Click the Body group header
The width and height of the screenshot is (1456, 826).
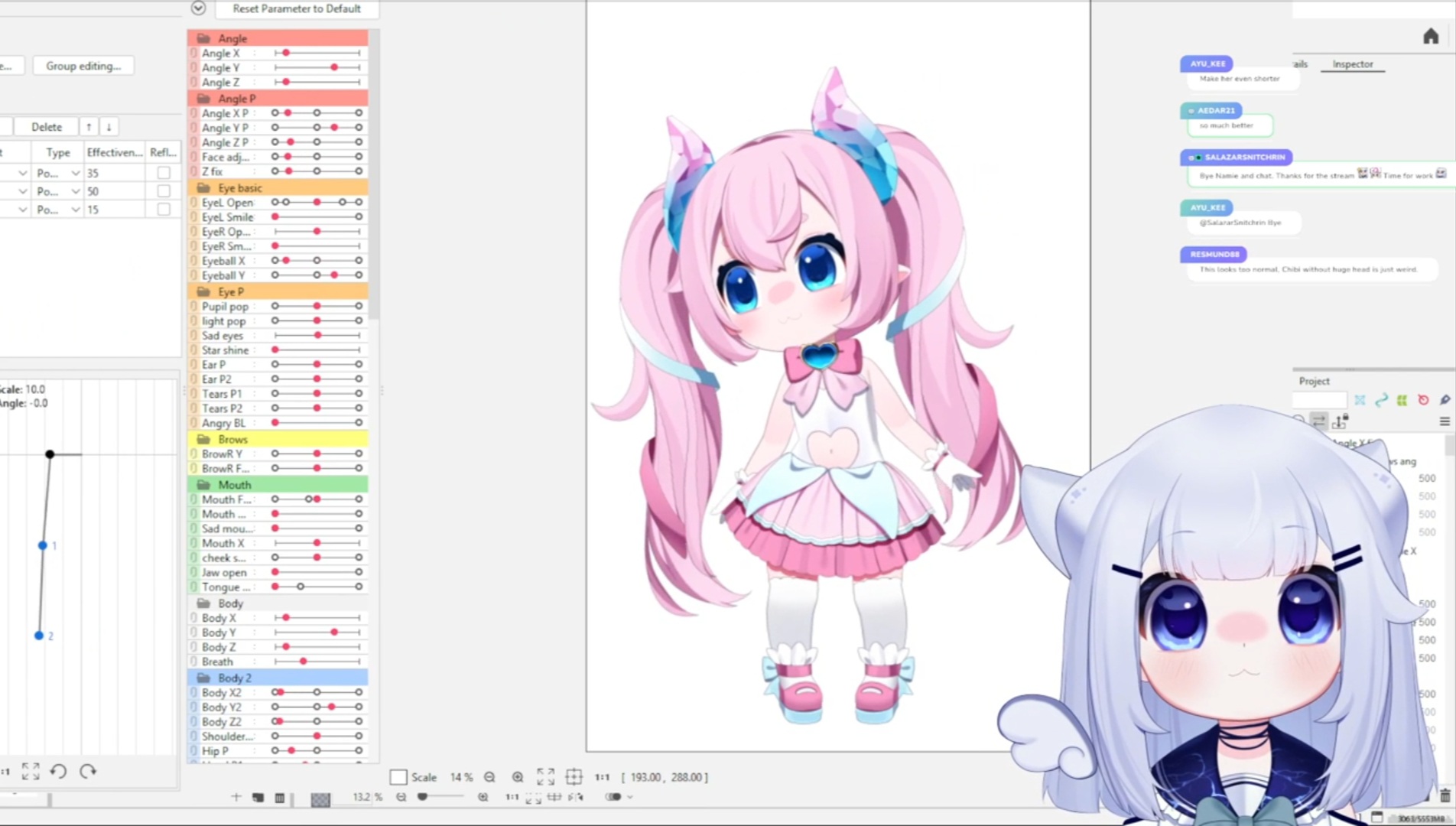click(x=278, y=603)
